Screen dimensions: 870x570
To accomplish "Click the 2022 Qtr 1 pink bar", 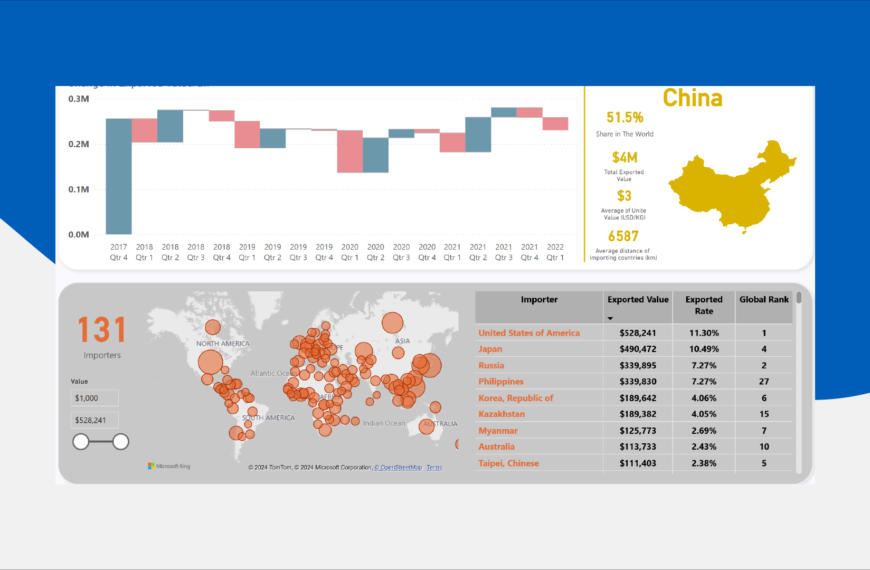I will [555, 123].
